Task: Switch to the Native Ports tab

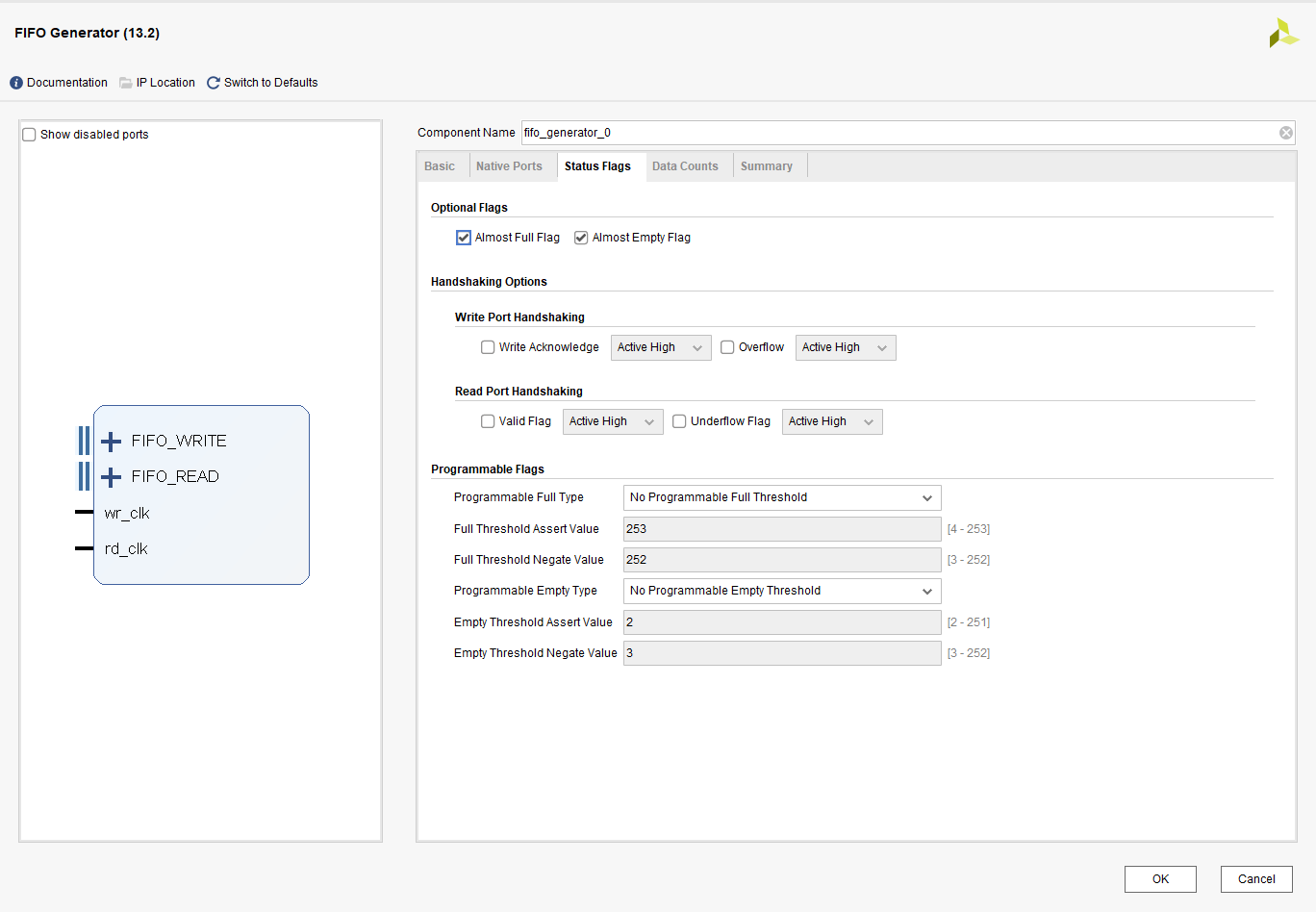Action: coord(509,166)
